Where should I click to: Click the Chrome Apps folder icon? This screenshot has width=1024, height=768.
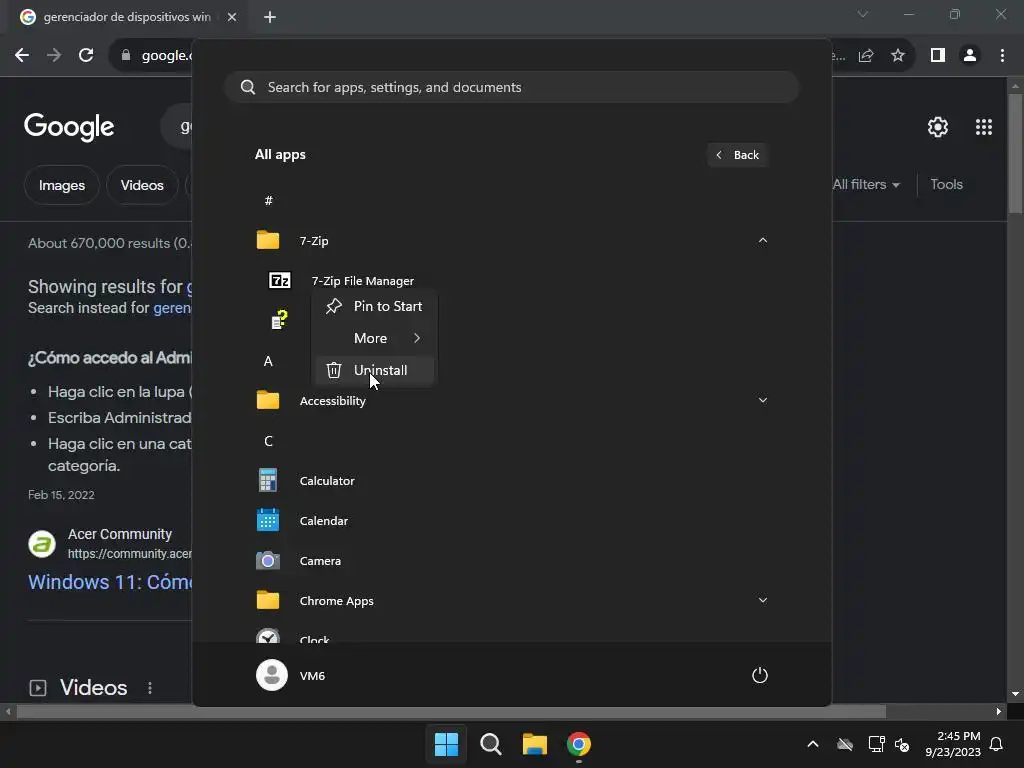pos(268,600)
